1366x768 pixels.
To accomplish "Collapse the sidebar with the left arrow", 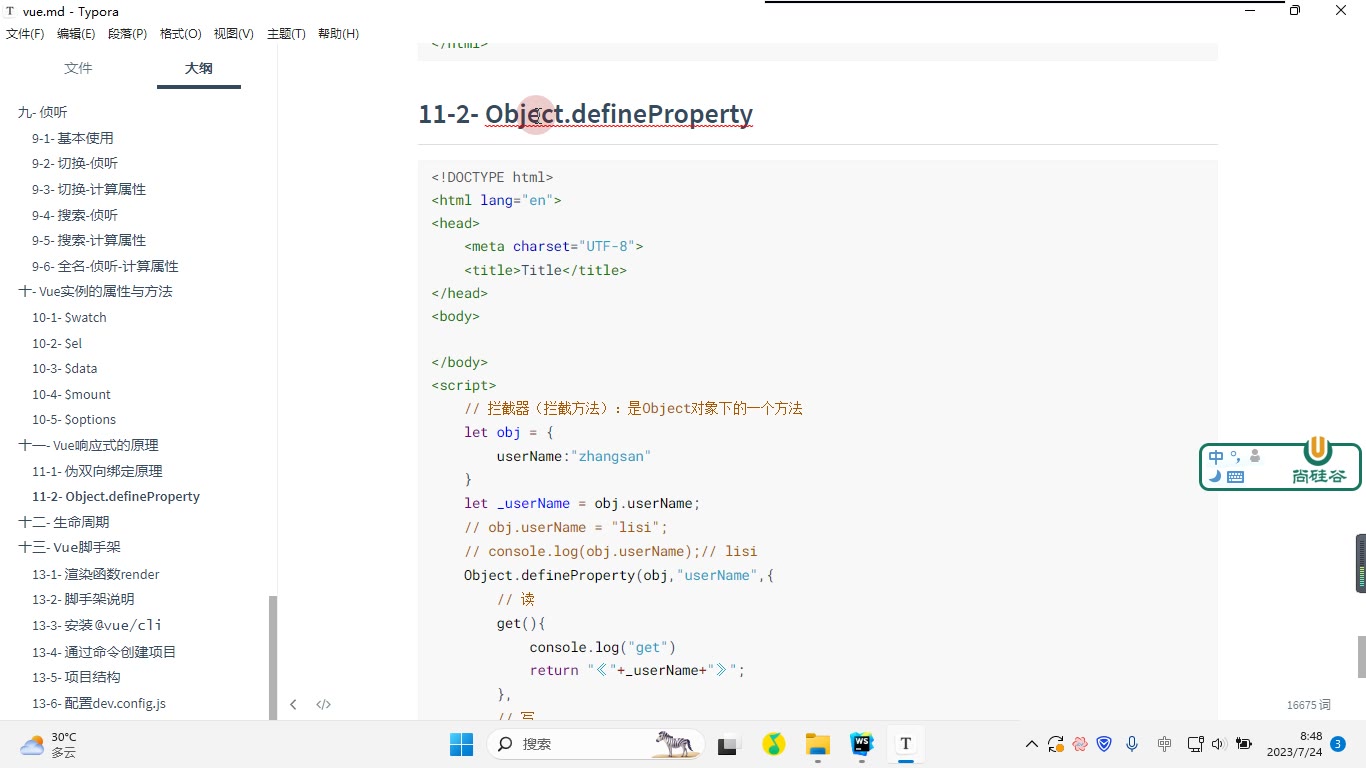I will click(293, 704).
